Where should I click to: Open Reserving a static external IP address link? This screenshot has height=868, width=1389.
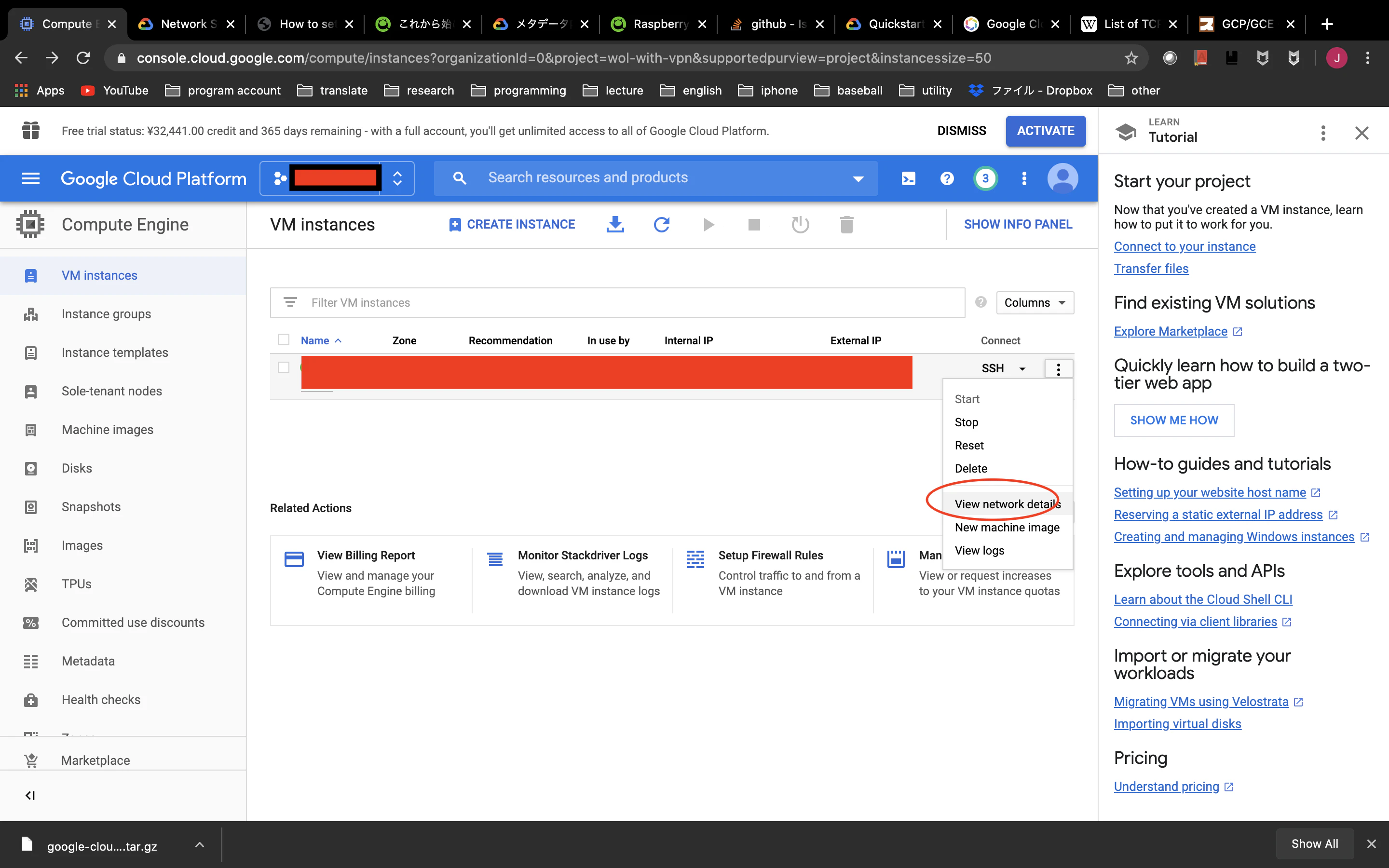pos(1218,515)
